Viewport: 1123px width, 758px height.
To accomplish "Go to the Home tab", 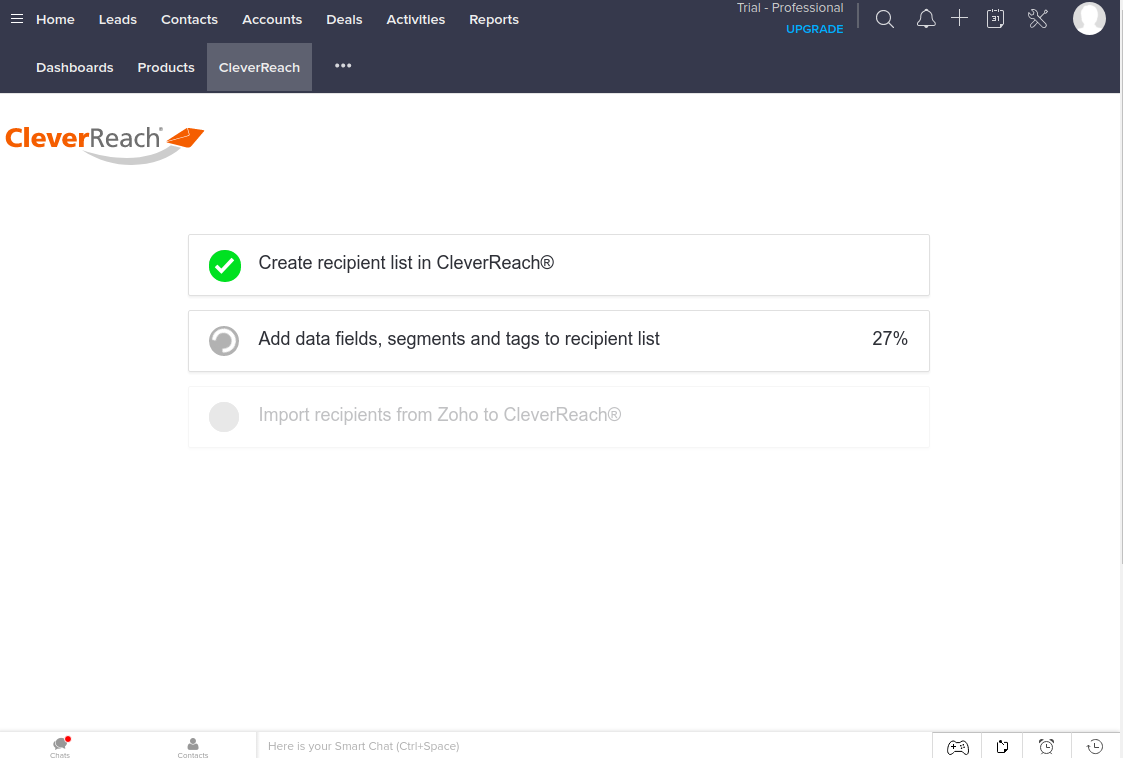I will pos(55,19).
